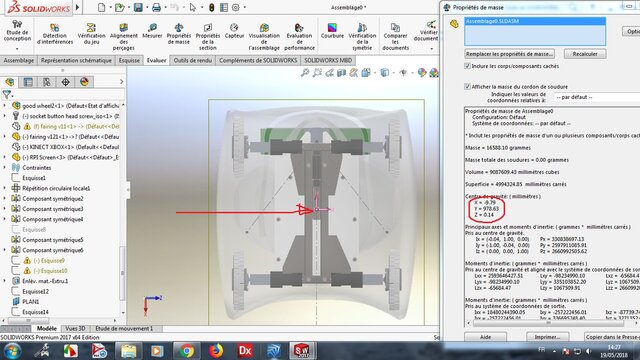Open Propriétés de la section tool

[208, 37]
